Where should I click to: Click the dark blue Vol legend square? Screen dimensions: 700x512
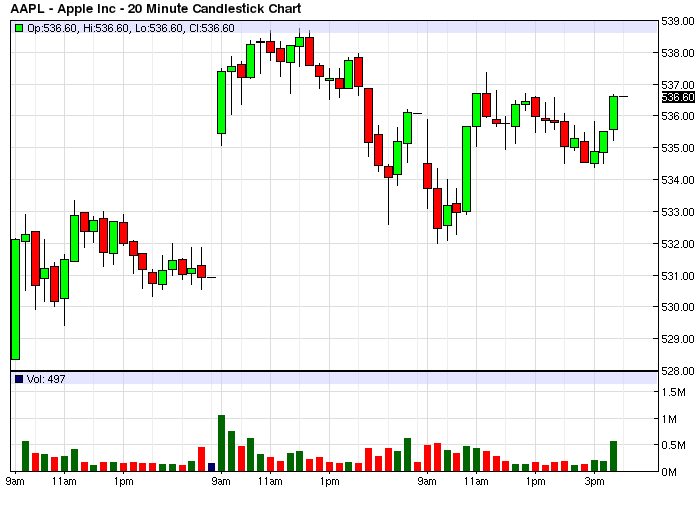tap(19, 379)
